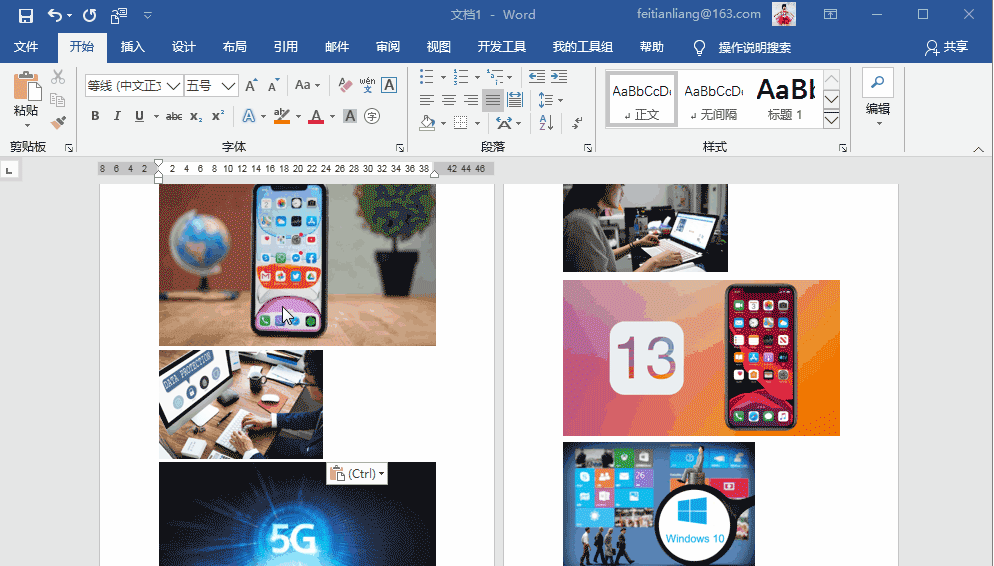
Task: Apply the text highlight color
Action: click(281, 116)
